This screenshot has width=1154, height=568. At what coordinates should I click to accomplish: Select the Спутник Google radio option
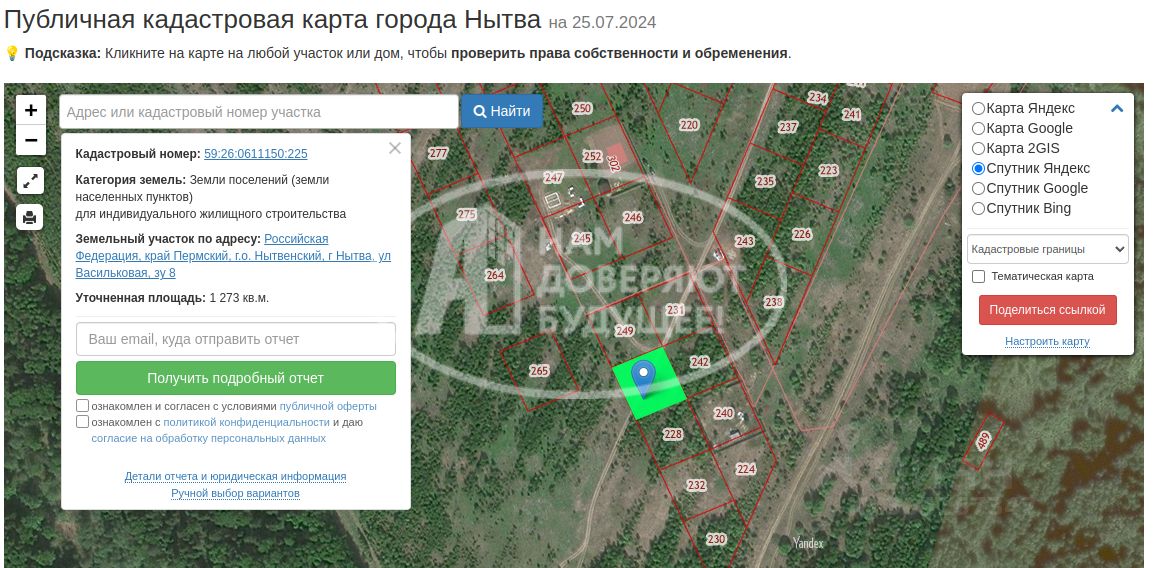coord(978,188)
